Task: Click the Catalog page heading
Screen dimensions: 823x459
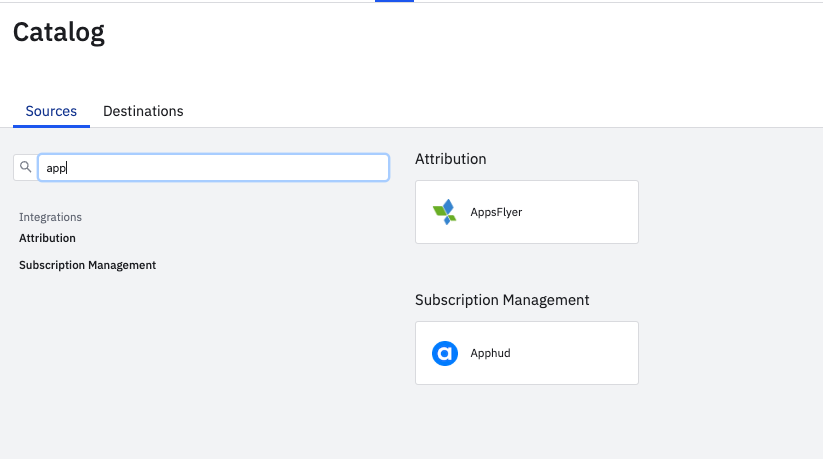Action: pos(59,32)
